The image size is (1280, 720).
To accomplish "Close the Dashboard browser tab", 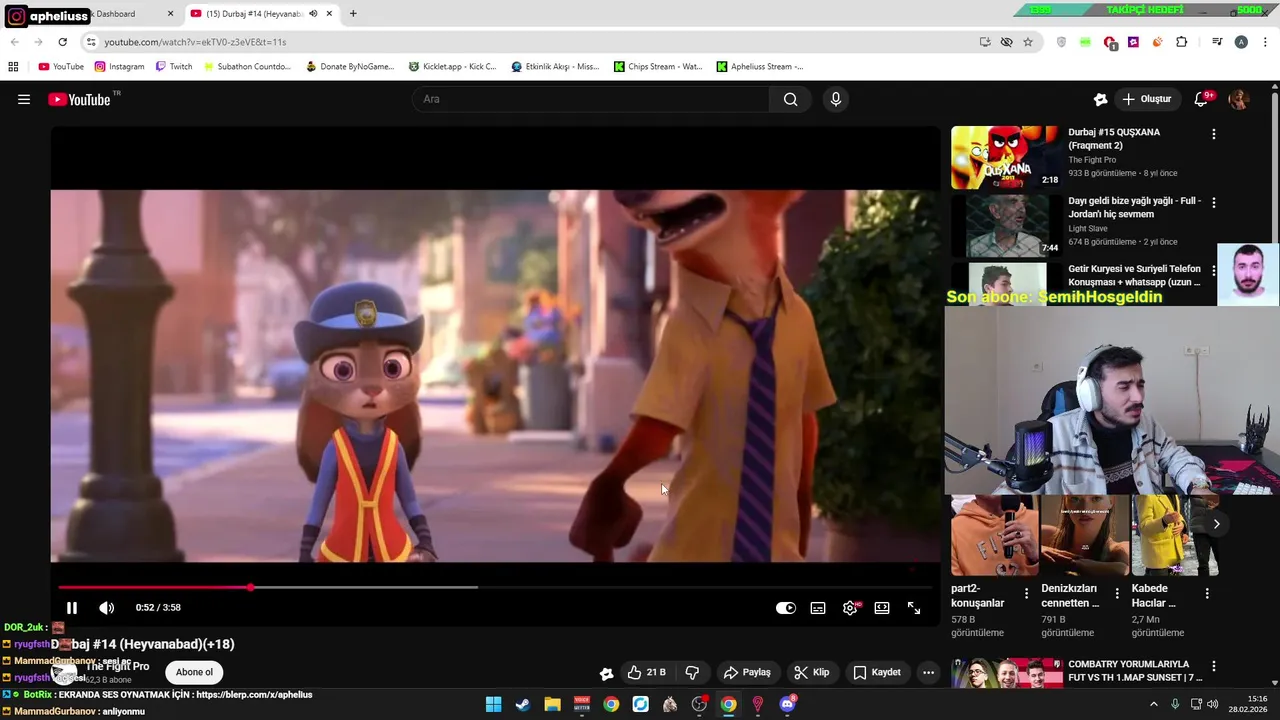I will [x=170, y=14].
